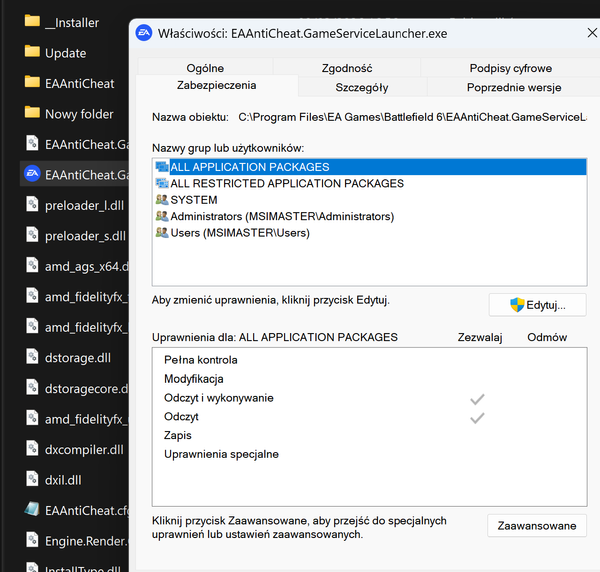Viewport: 600px width, 572px height.
Task: Select ALL RESTRICTED APPLICATION PACKAGES entry
Action: pos(286,184)
